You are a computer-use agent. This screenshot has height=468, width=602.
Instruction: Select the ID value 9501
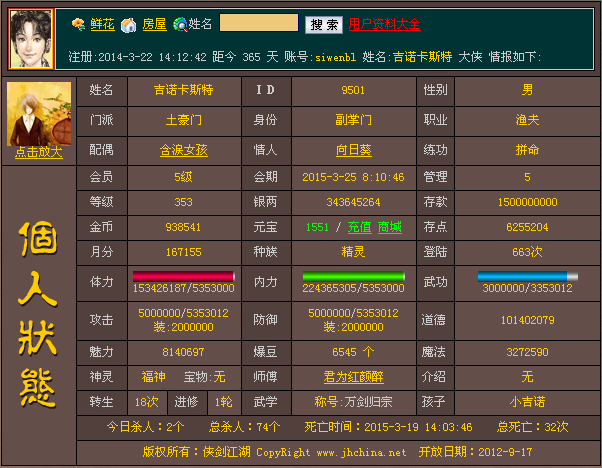coord(353,90)
